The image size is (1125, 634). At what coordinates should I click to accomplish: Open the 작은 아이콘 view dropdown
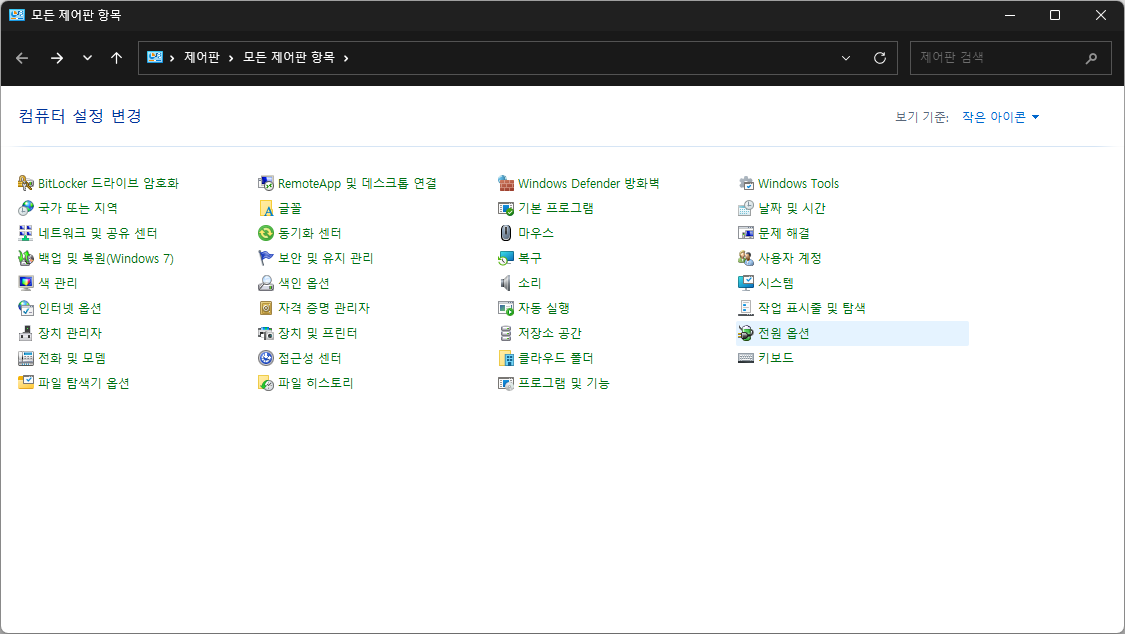click(1000, 117)
